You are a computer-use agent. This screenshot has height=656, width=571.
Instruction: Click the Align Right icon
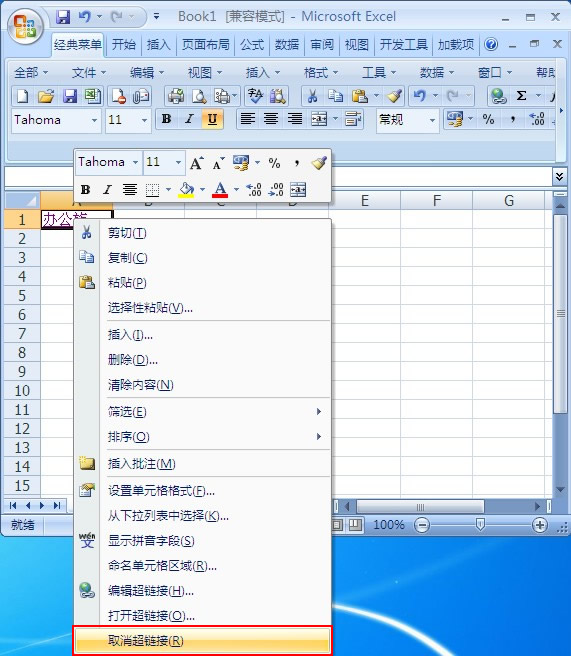[294, 119]
